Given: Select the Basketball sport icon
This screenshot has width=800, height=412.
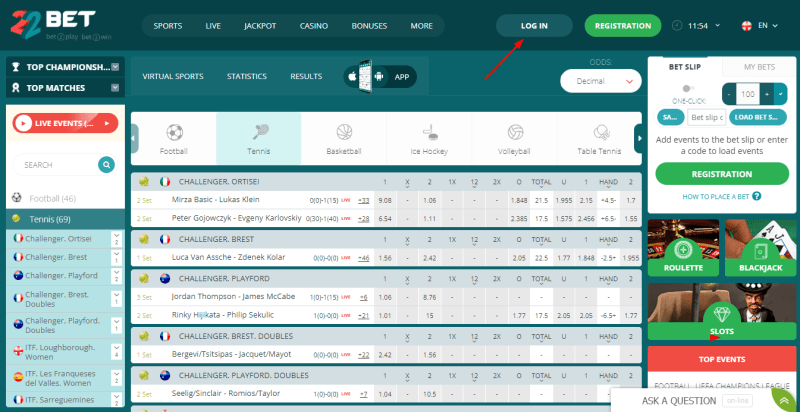Looking at the screenshot, I should [344, 133].
